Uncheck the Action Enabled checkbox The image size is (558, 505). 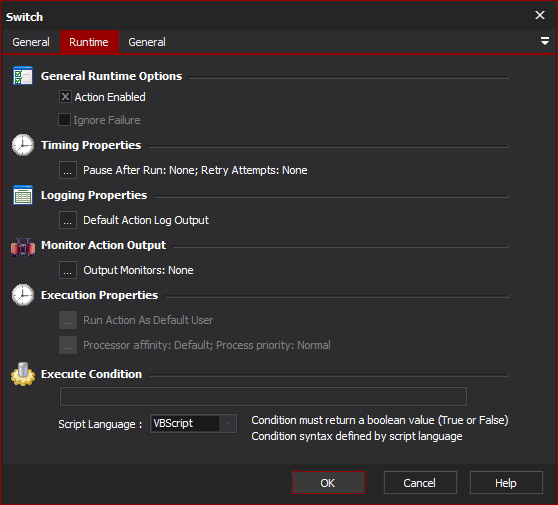pyautogui.click(x=65, y=97)
